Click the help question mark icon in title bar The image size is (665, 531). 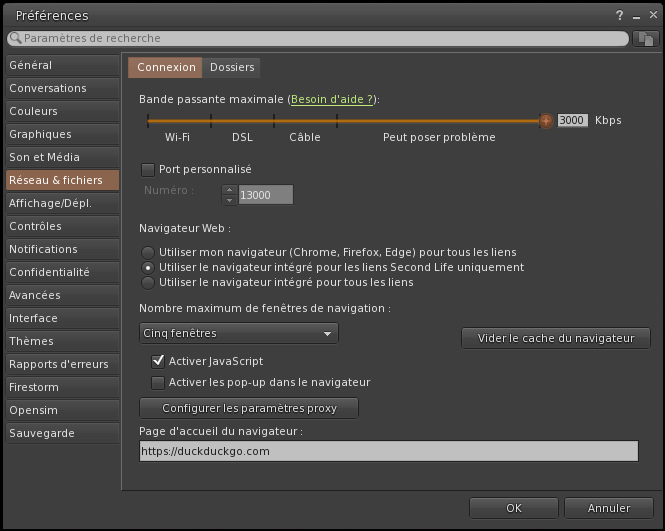coord(620,15)
